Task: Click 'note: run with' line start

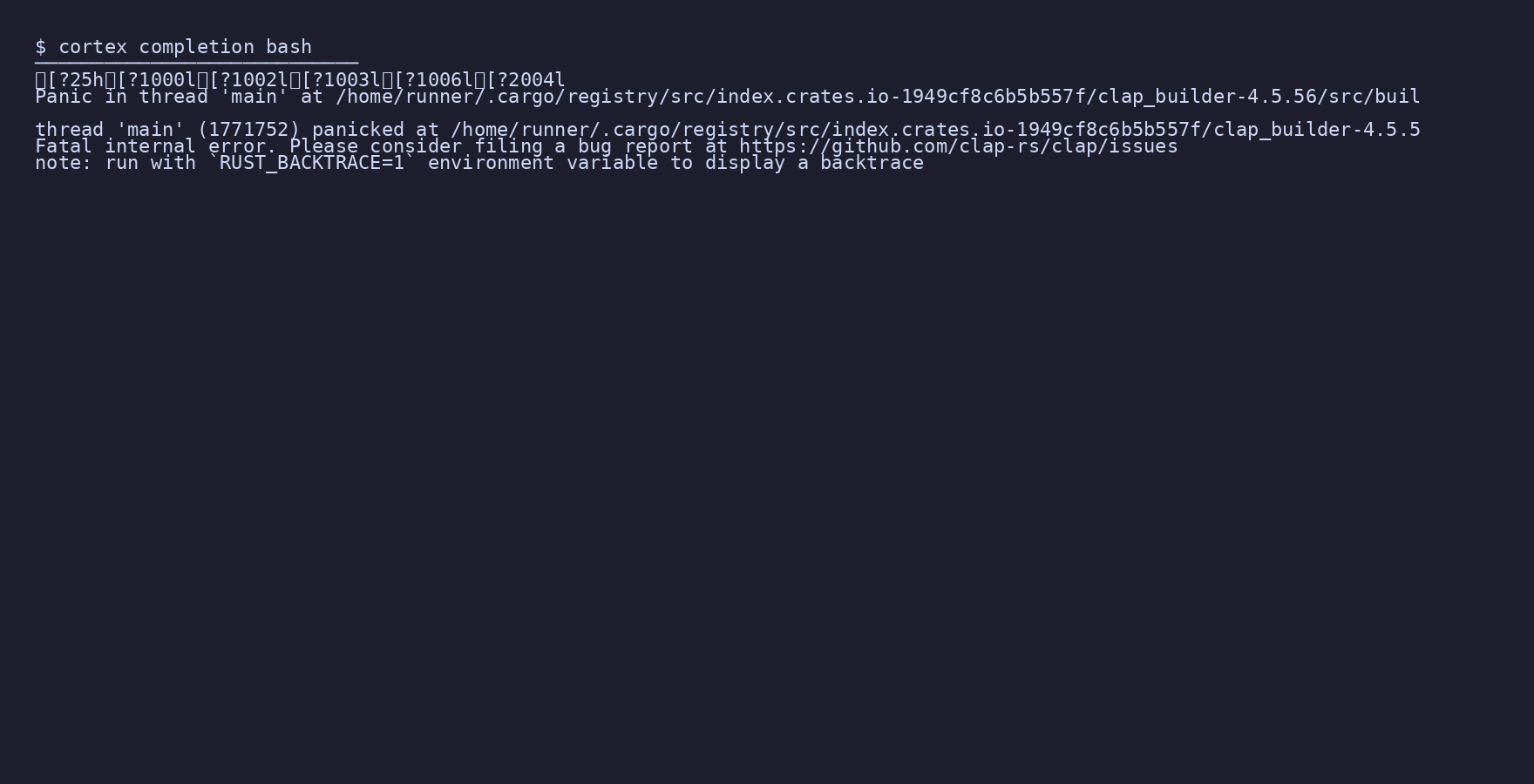Action: coord(115,163)
